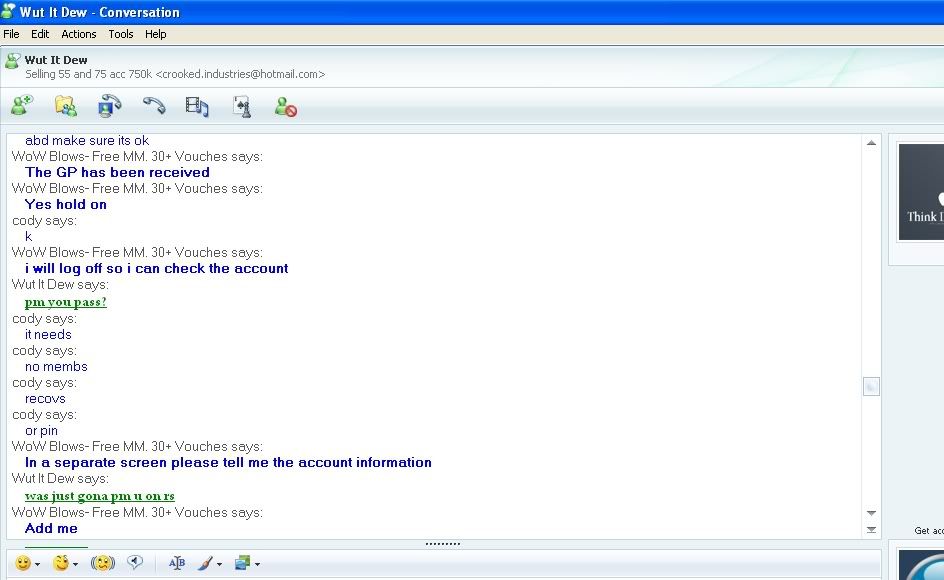Click the 'was just gona pm u on rs' link
This screenshot has height=580, width=944.
100,496
